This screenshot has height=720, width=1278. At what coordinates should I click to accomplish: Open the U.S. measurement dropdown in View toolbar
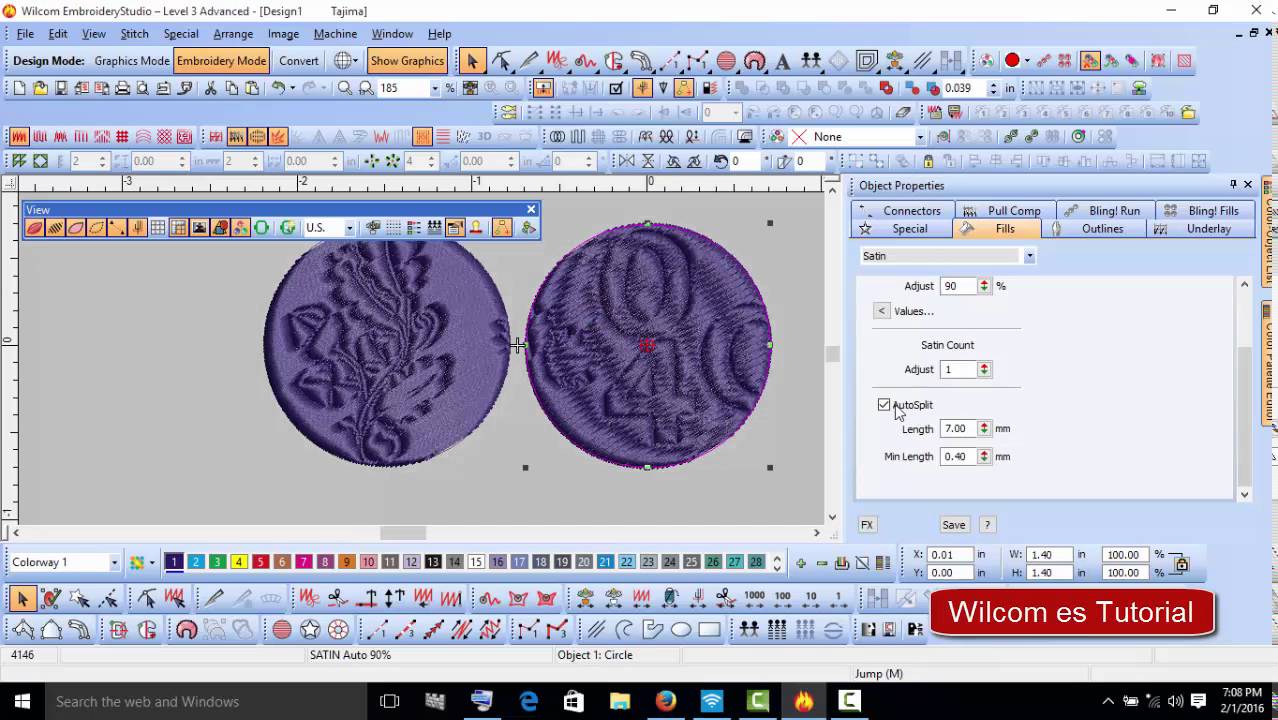[349, 228]
